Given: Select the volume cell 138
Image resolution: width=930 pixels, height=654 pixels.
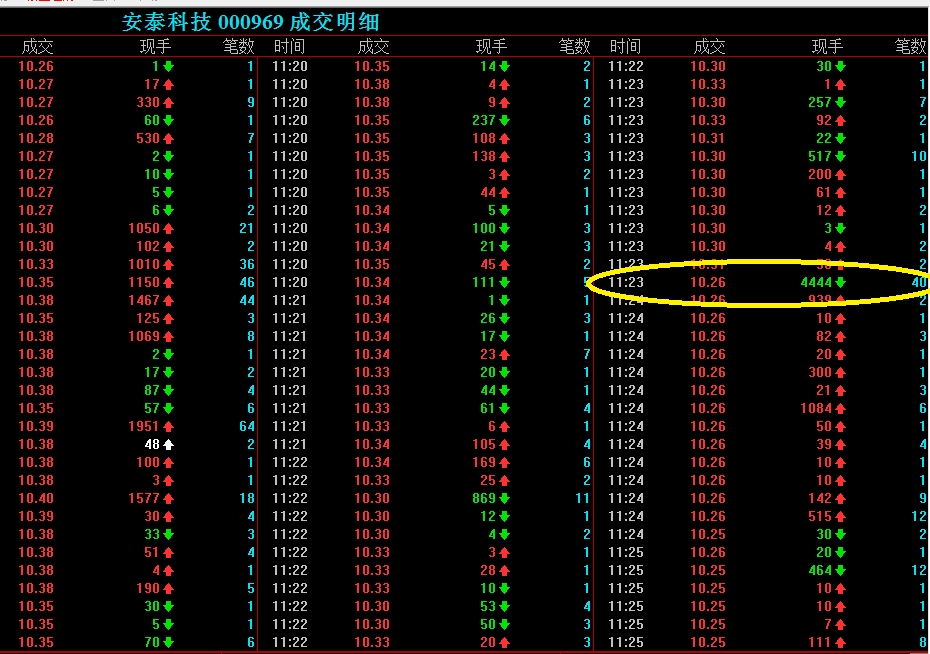Looking at the screenshot, I should [x=484, y=157].
